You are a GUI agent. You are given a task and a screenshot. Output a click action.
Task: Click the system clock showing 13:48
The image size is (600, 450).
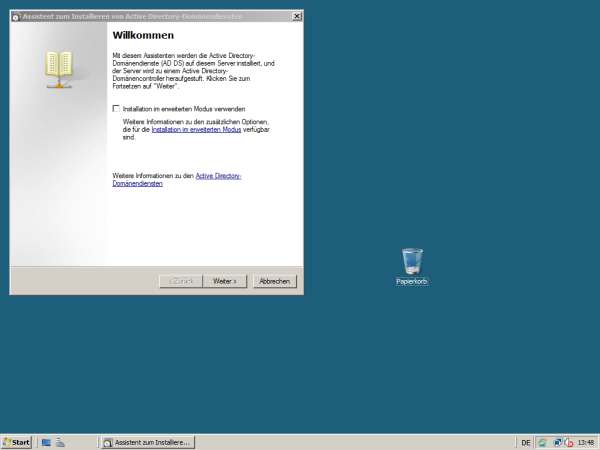(x=586, y=443)
